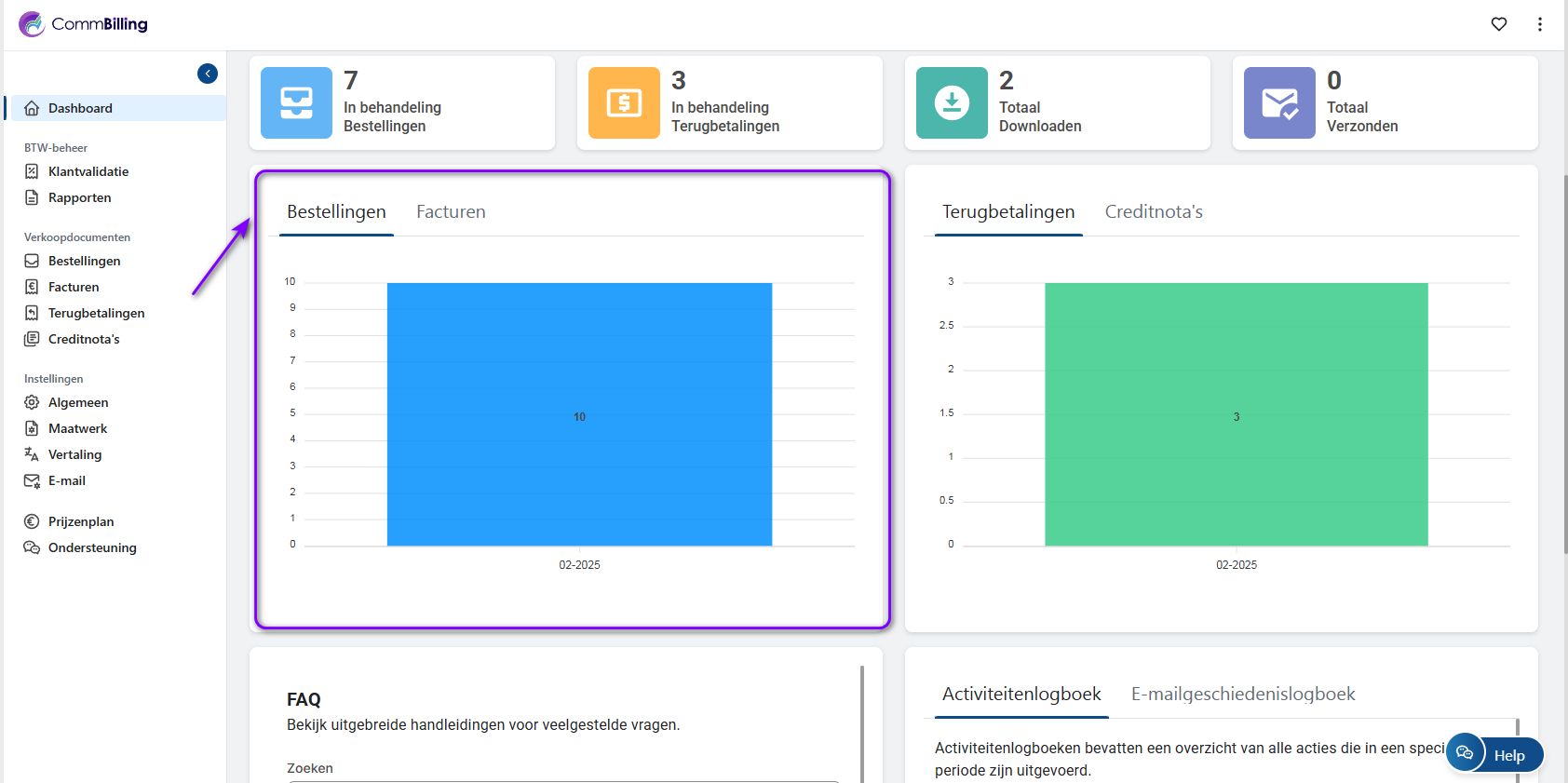
Task: Collapse the sidebar with the chevron button
Action: pyautogui.click(x=208, y=74)
